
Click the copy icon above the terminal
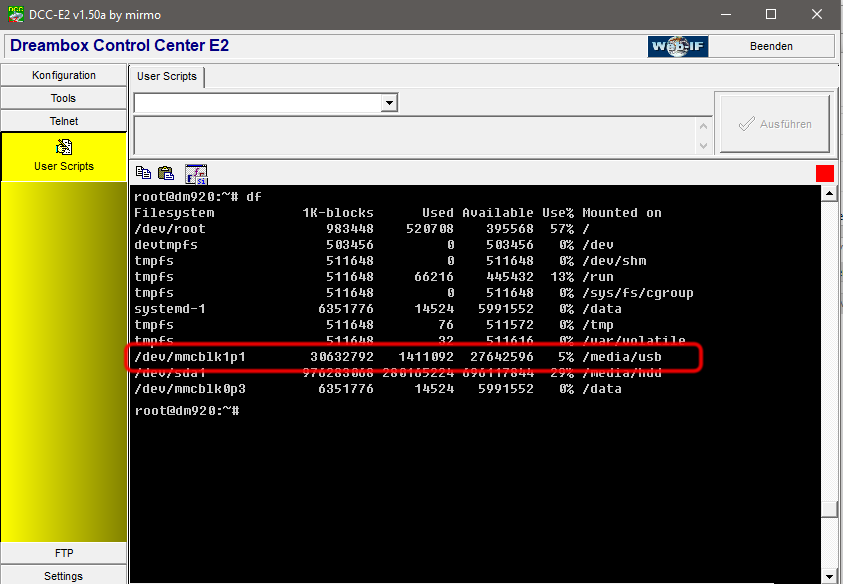pyautogui.click(x=143, y=173)
